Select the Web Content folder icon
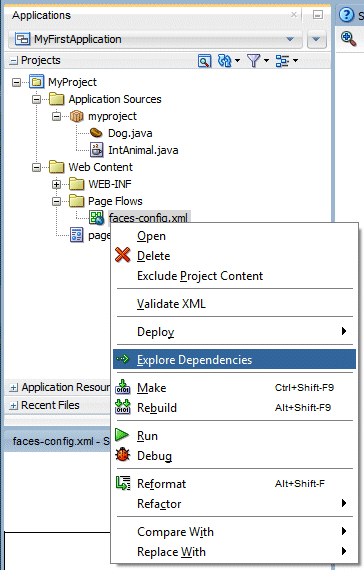Viewport: 364px width, 570px height. coord(56,166)
